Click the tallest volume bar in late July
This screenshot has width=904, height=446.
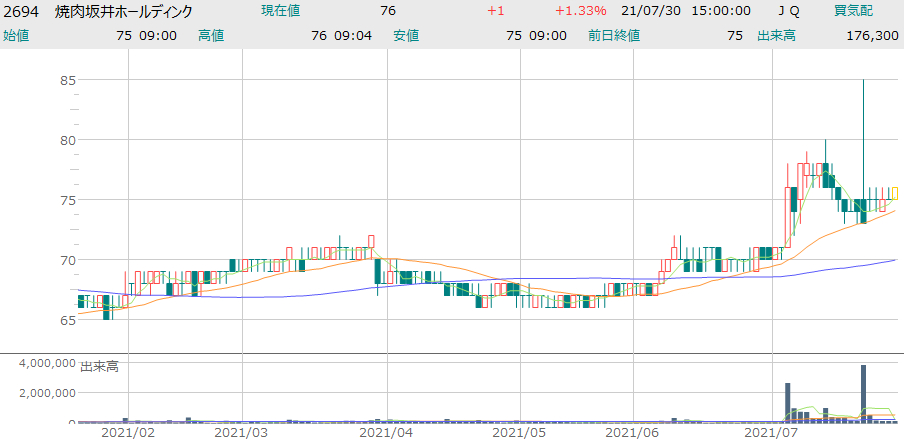point(863,394)
